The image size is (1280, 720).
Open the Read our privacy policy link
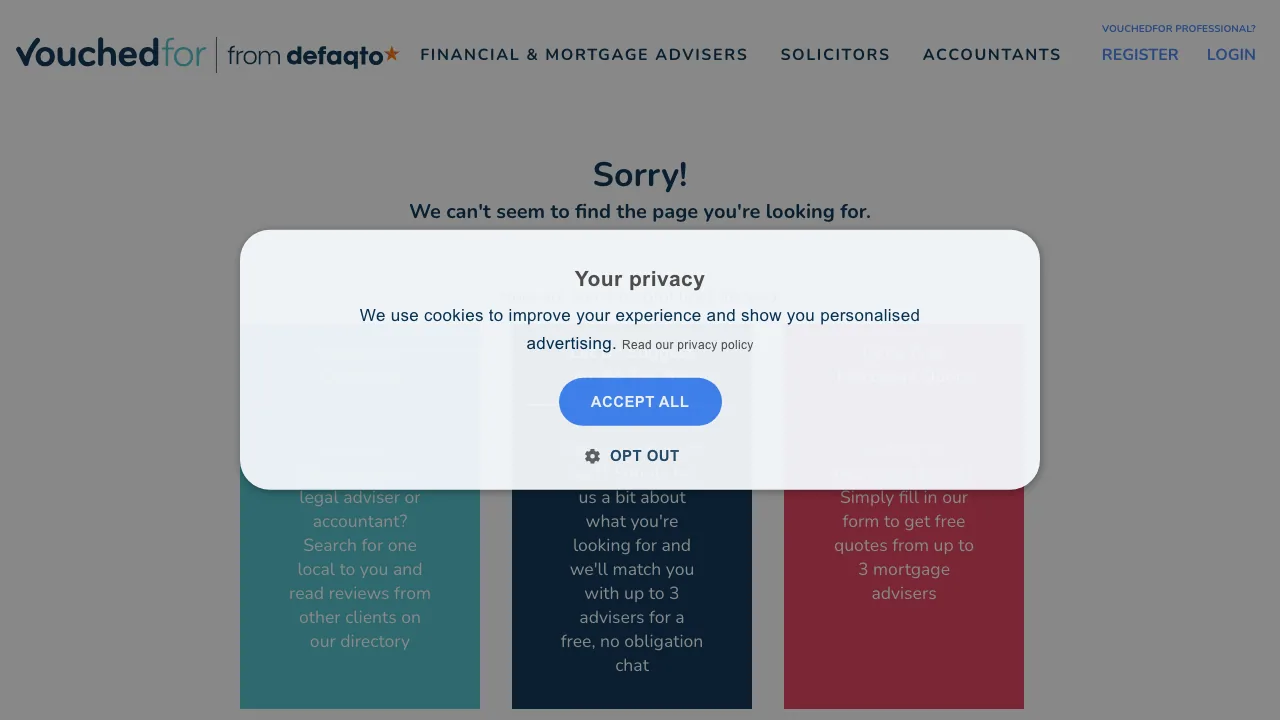(687, 345)
